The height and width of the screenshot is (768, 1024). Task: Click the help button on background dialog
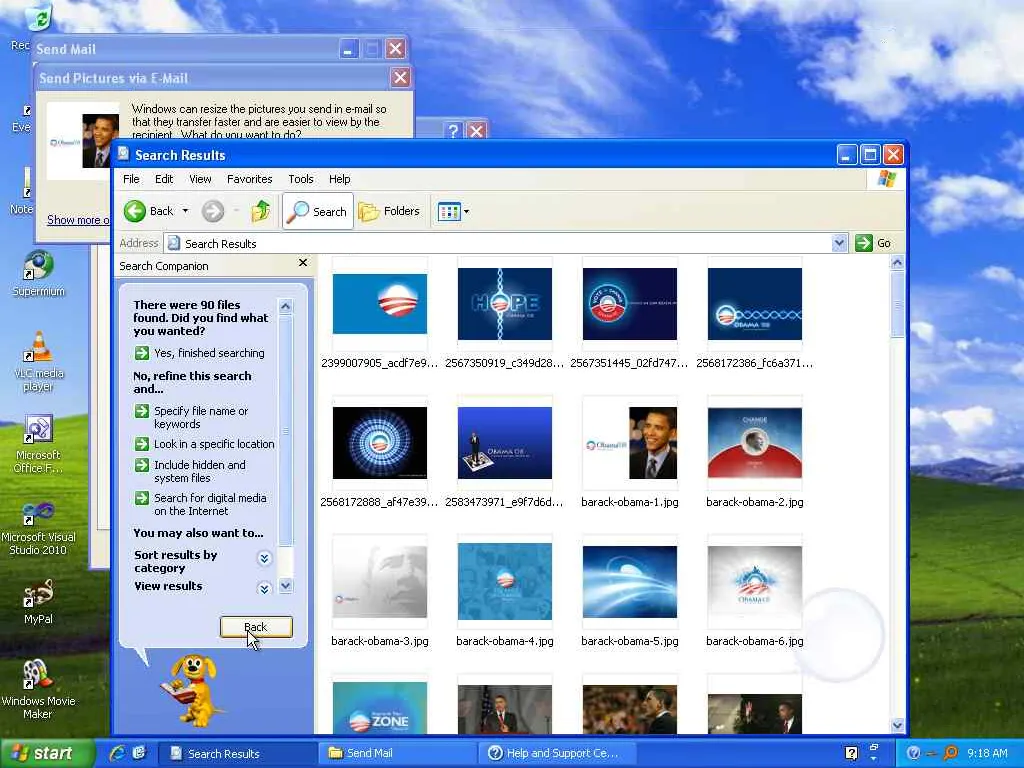click(x=453, y=131)
